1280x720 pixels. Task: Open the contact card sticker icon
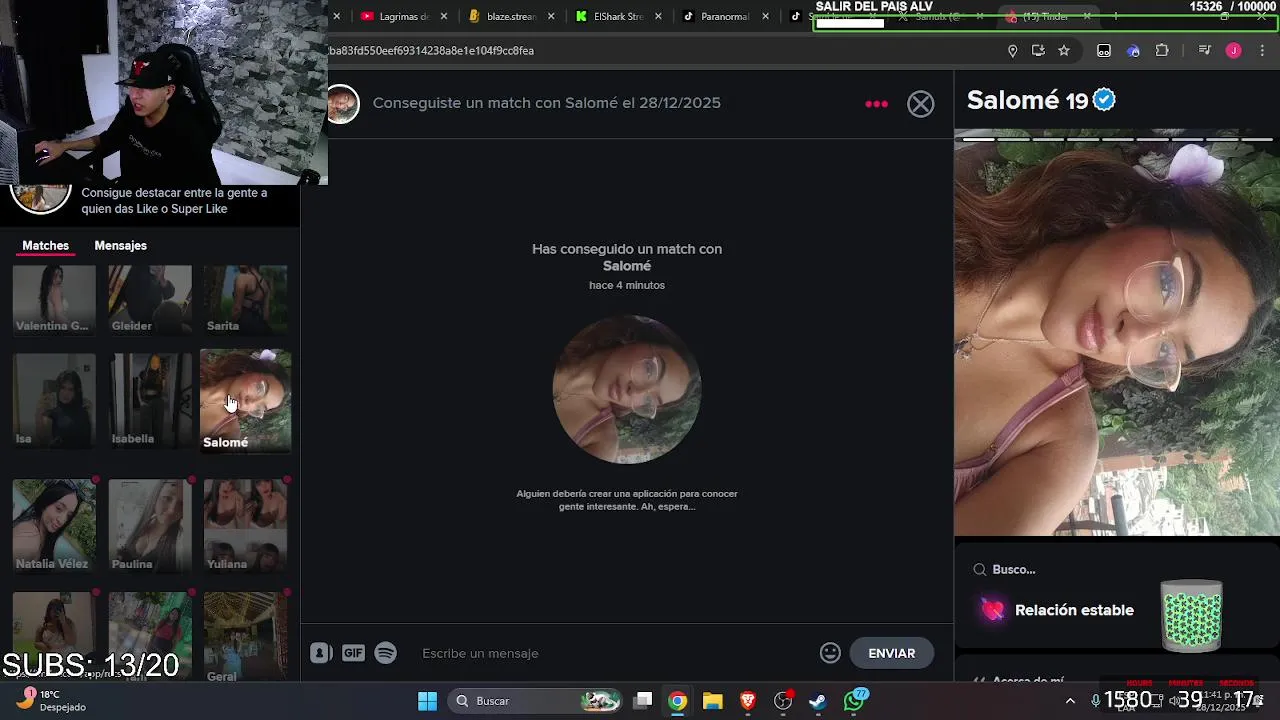tap(321, 653)
